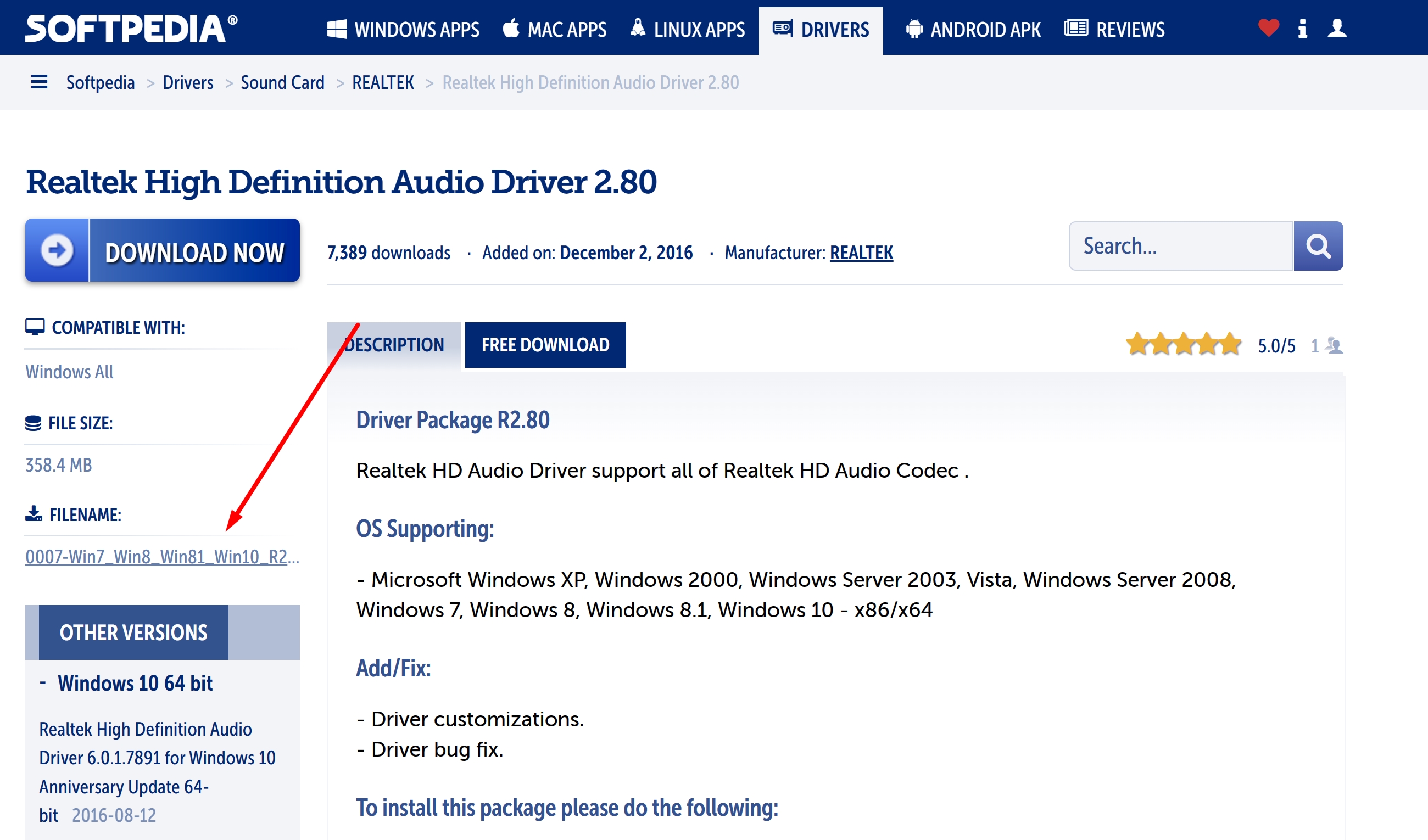This screenshot has width=1428, height=840.
Task: Click the page title Realtek High Definition Audio Driver 2.80
Action: [341, 182]
